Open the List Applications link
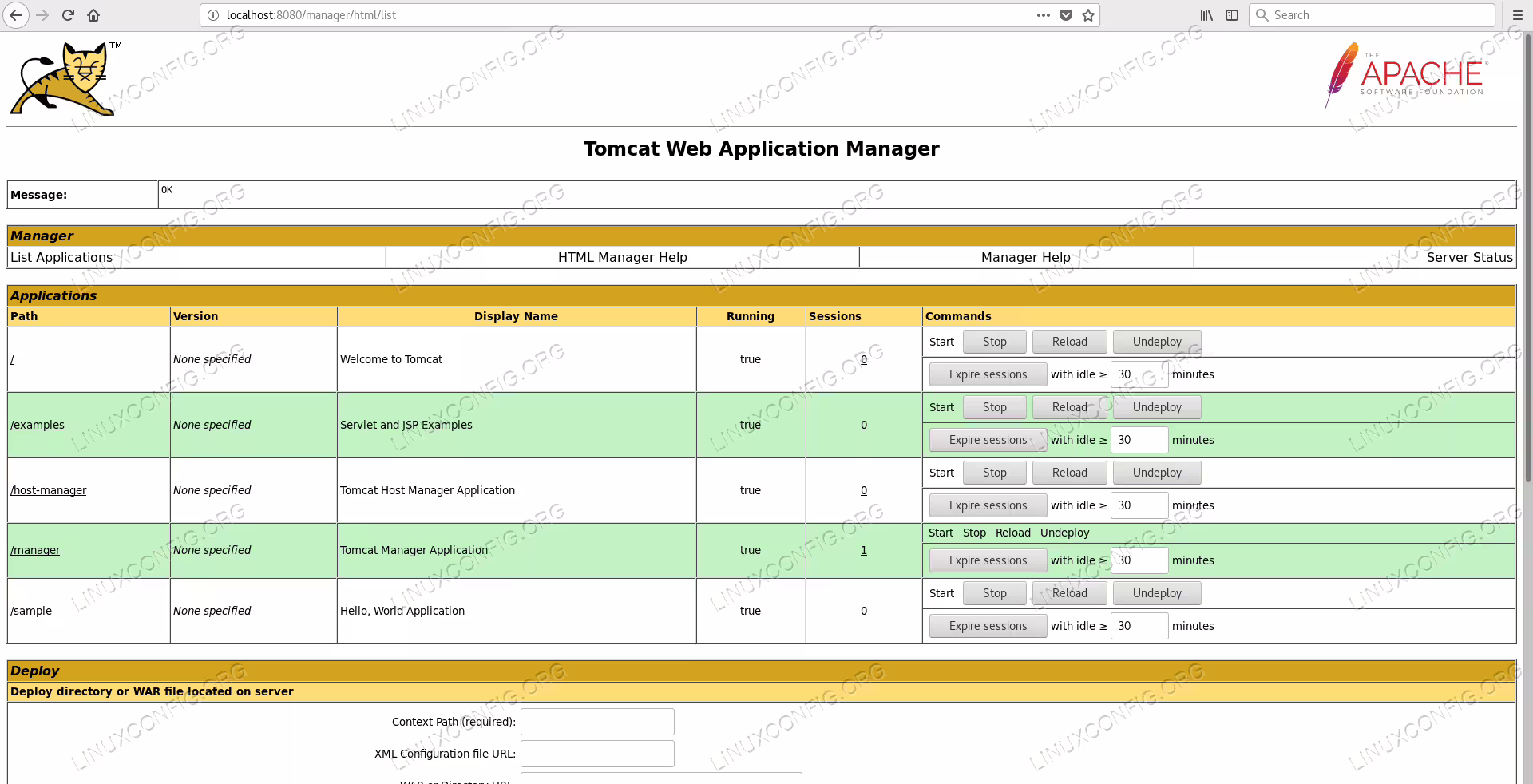The height and width of the screenshot is (784, 1533). (61, 257)
